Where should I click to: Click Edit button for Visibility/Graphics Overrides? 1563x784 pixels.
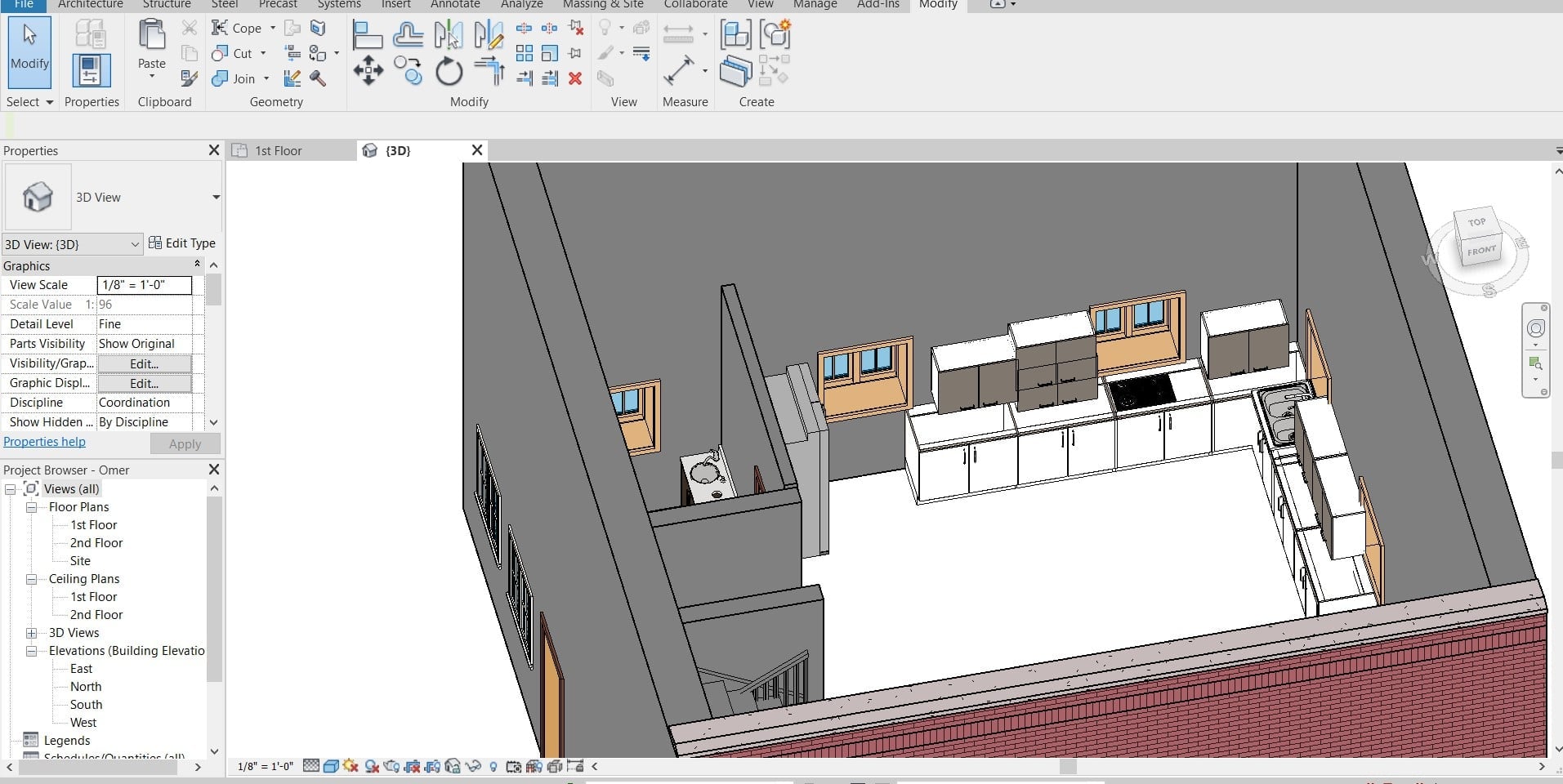coord(145,363)
